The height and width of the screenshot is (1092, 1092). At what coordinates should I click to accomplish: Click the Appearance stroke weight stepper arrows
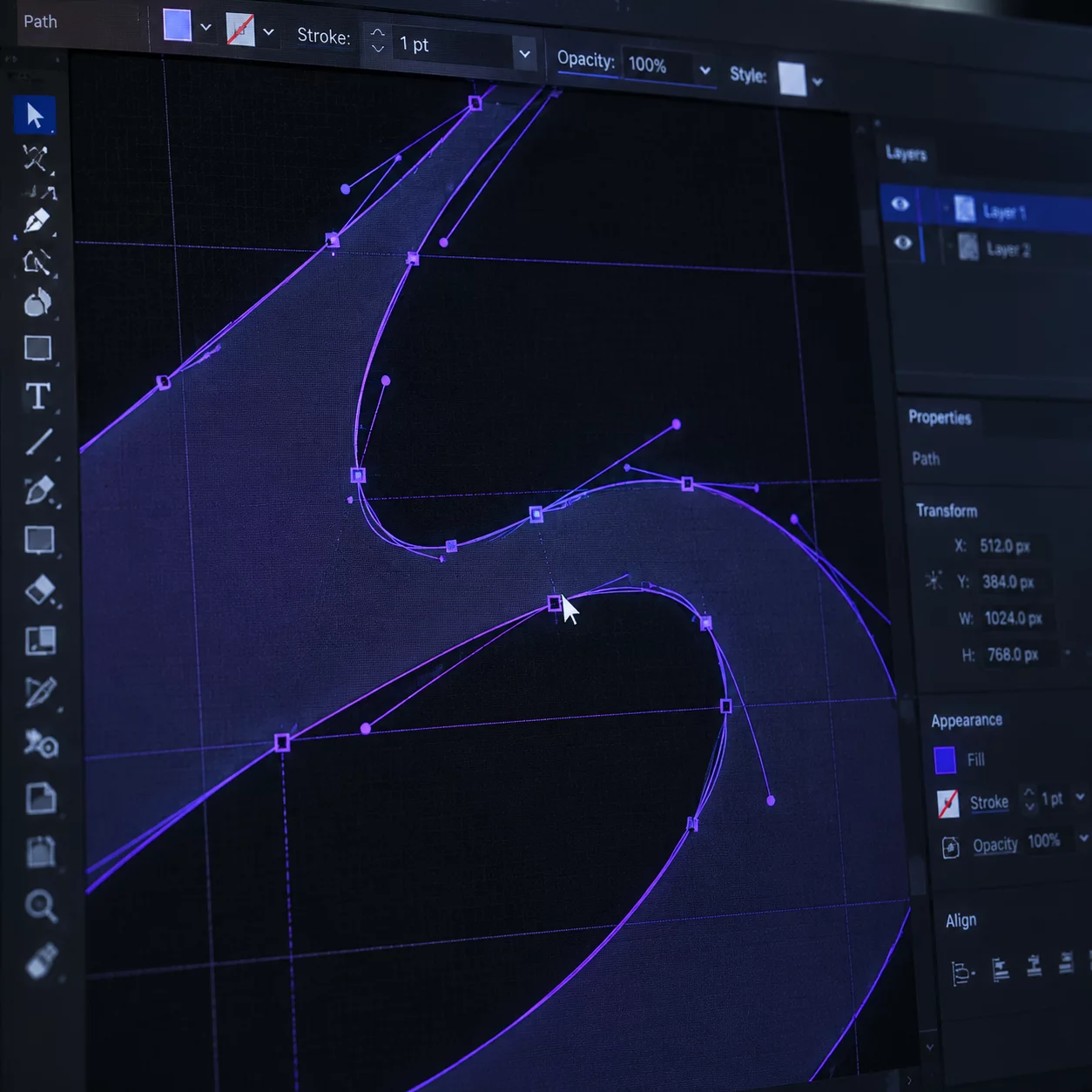point(1029,799)
